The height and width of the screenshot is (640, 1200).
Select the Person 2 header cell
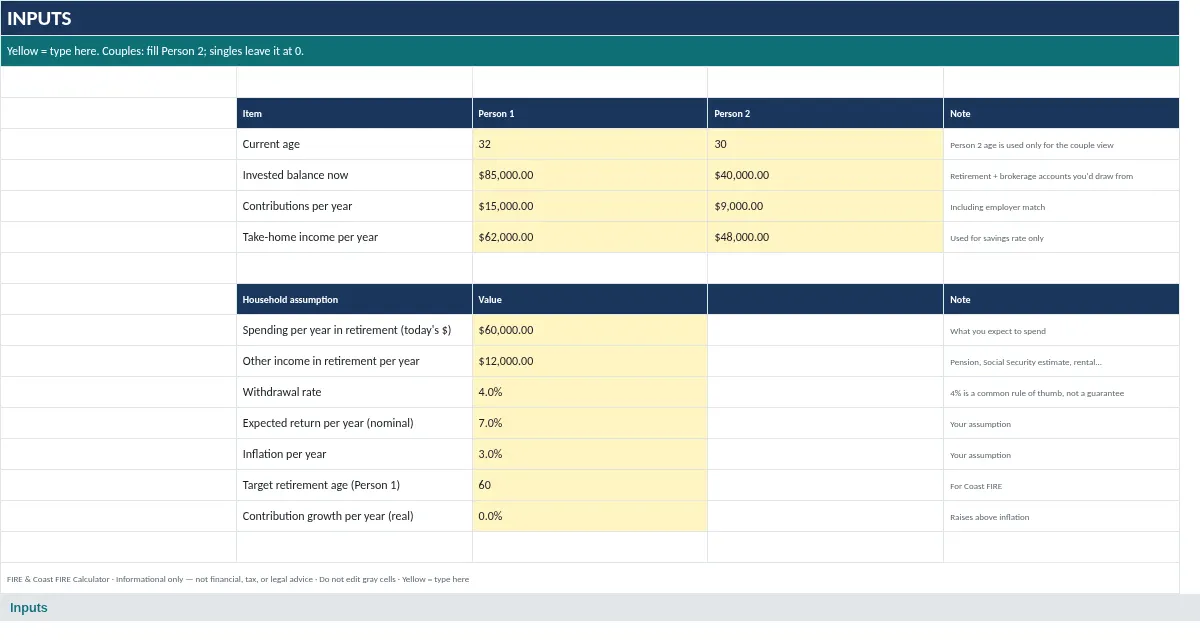coord(825,113)
